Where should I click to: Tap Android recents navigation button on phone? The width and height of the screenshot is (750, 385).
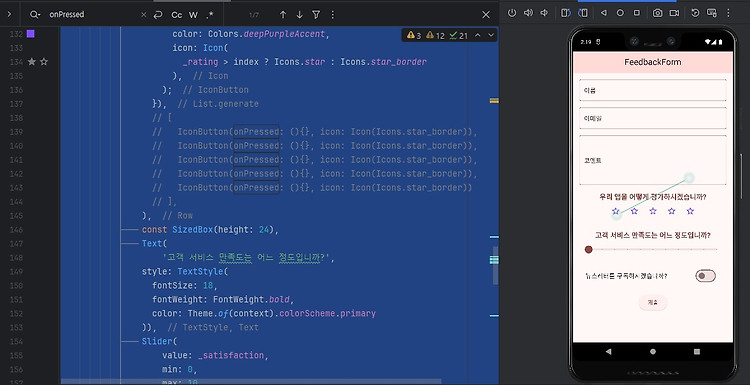click(x=697, y=352)
